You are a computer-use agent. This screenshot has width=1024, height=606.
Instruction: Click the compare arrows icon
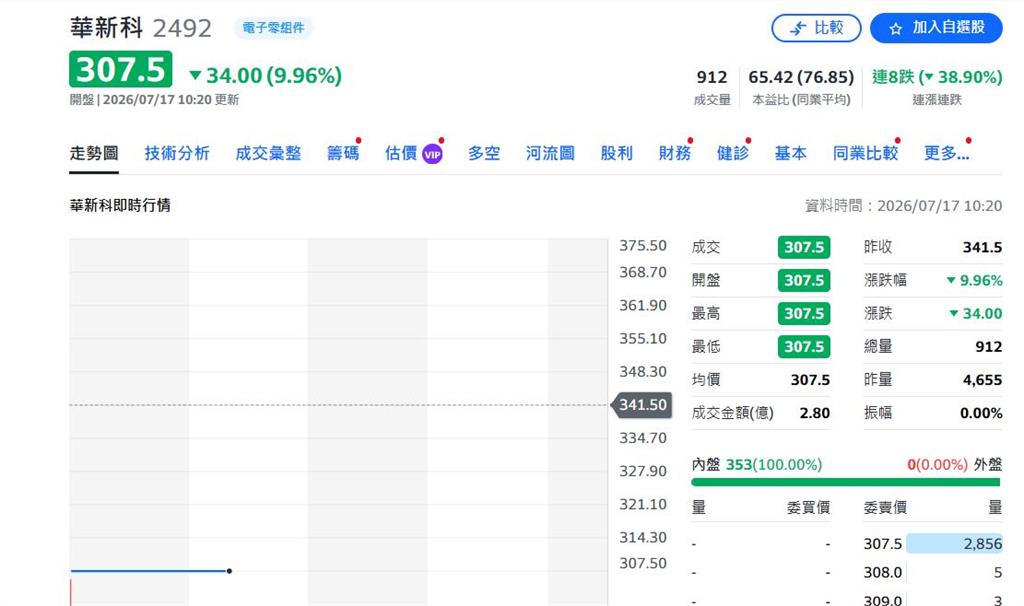click(x=797, y=28)
